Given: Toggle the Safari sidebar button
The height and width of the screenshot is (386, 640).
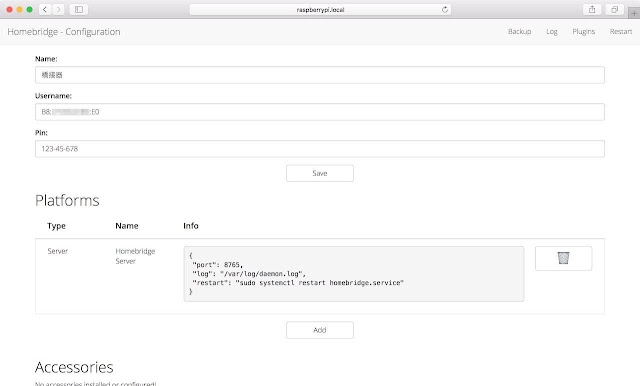Looking at the screenshot, I should (79, 9).
